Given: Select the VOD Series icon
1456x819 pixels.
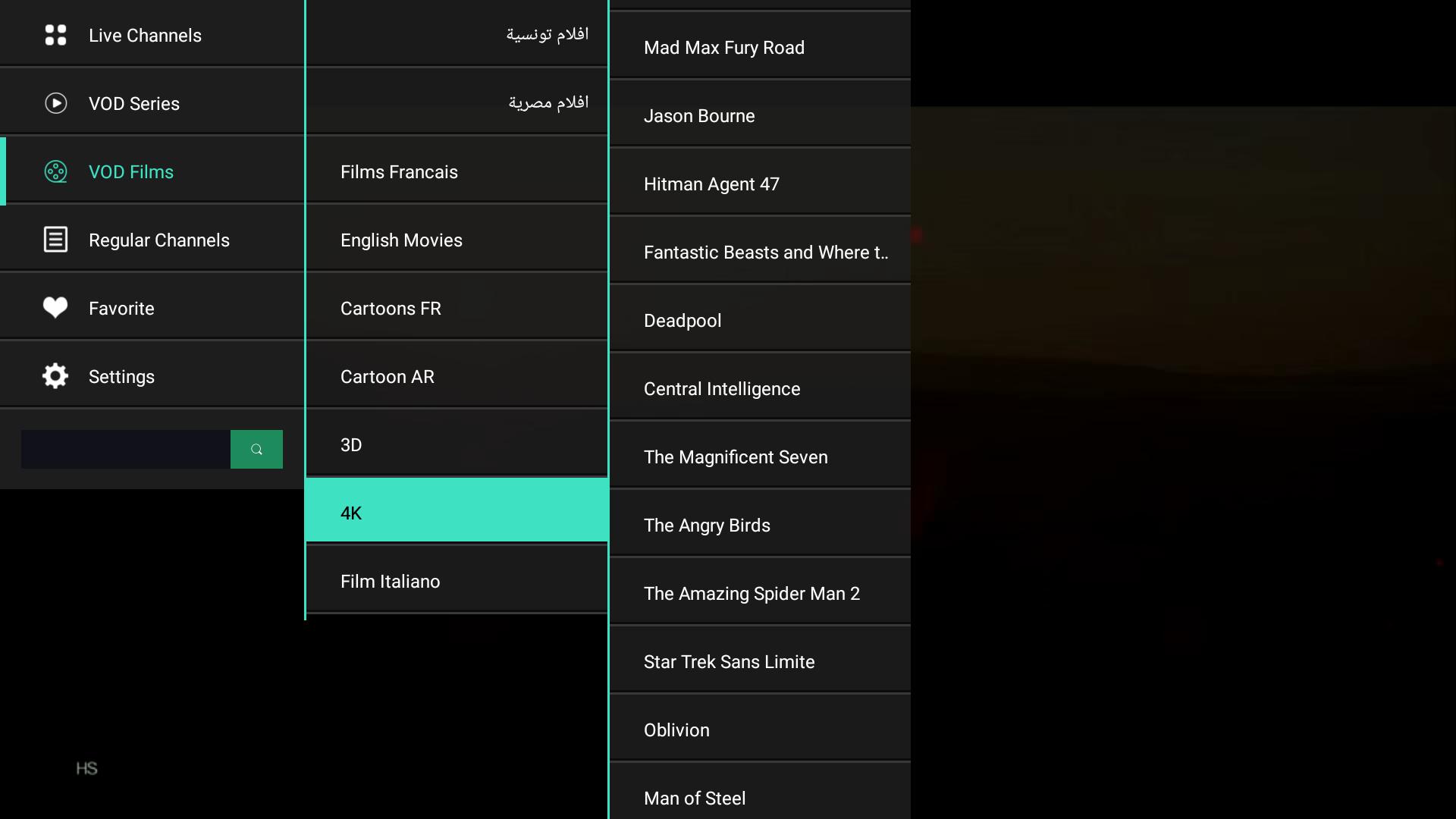Looking at the screenshot, I should [x=55, y=103].
